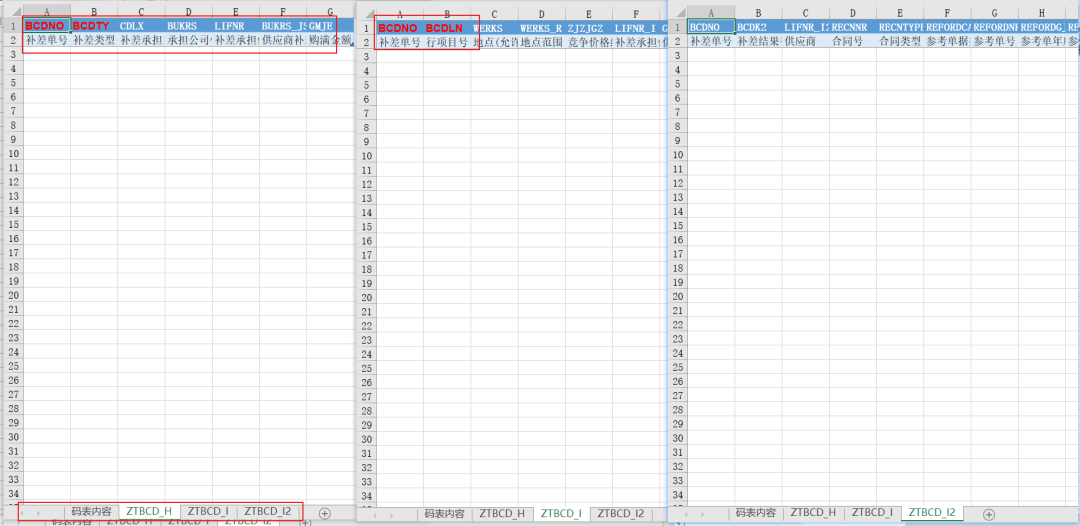
Task: Select all cells via middle window corner
Action: [365, 13]
